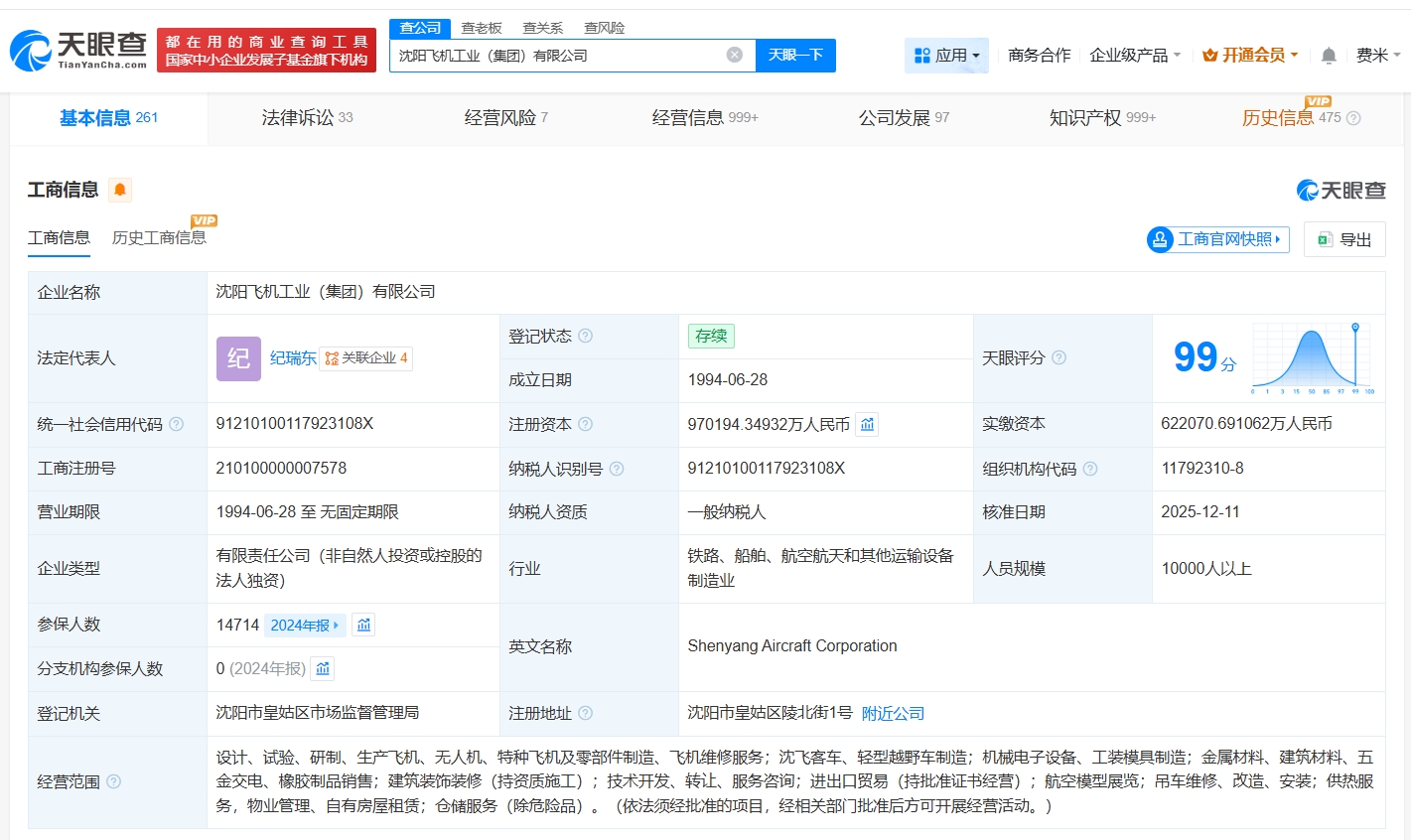Open legal representative 纪瑞东 link

click(293, 358)
